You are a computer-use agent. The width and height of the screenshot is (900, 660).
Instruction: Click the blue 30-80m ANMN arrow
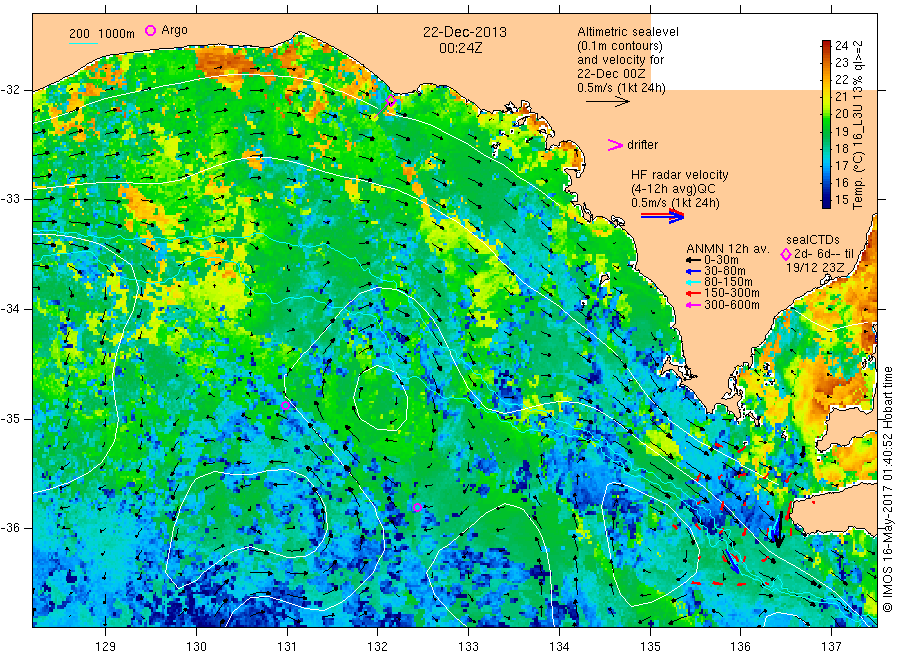[693, 271]
